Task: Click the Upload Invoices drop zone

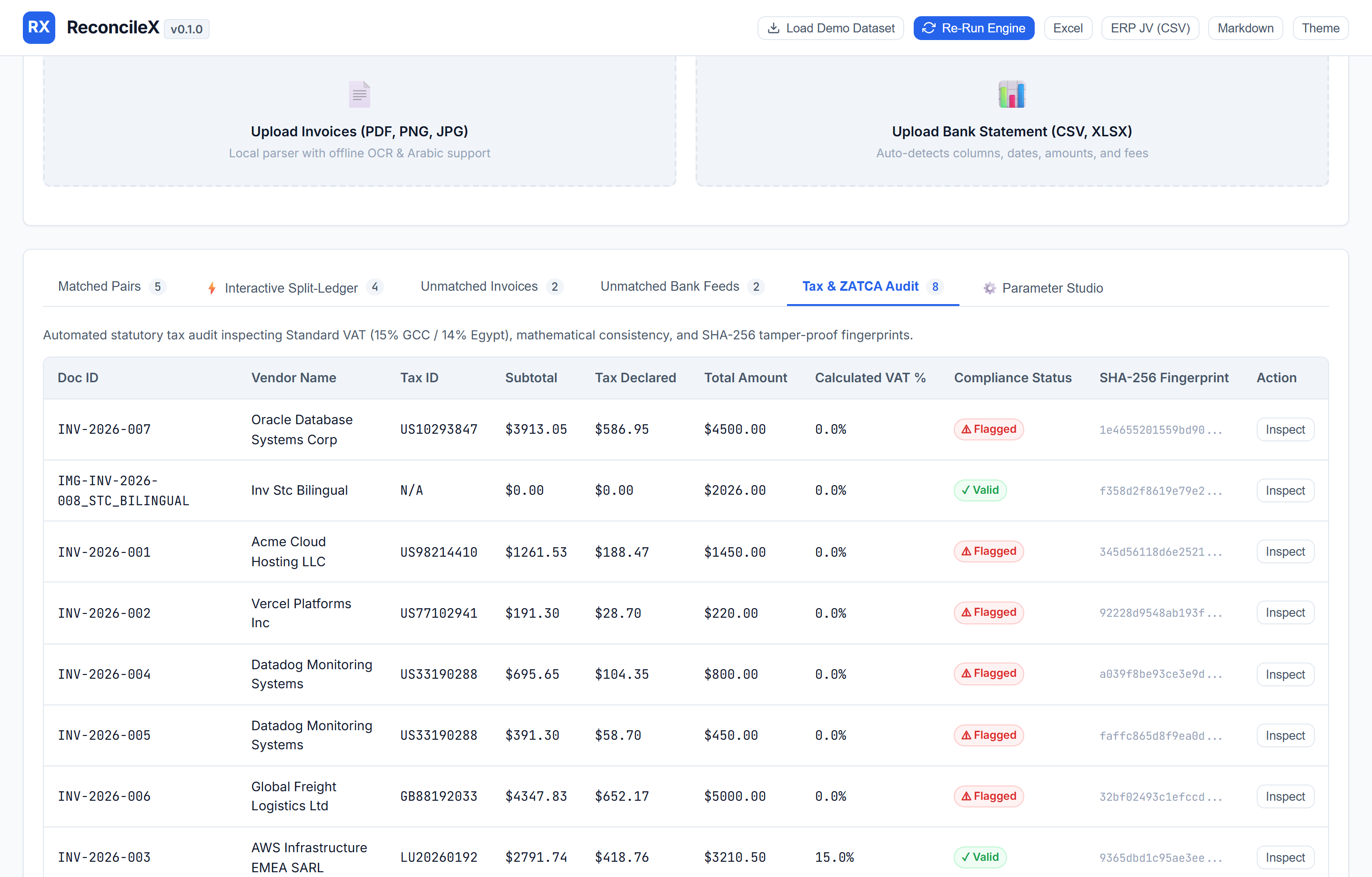Action: click(x=360, y=120)
